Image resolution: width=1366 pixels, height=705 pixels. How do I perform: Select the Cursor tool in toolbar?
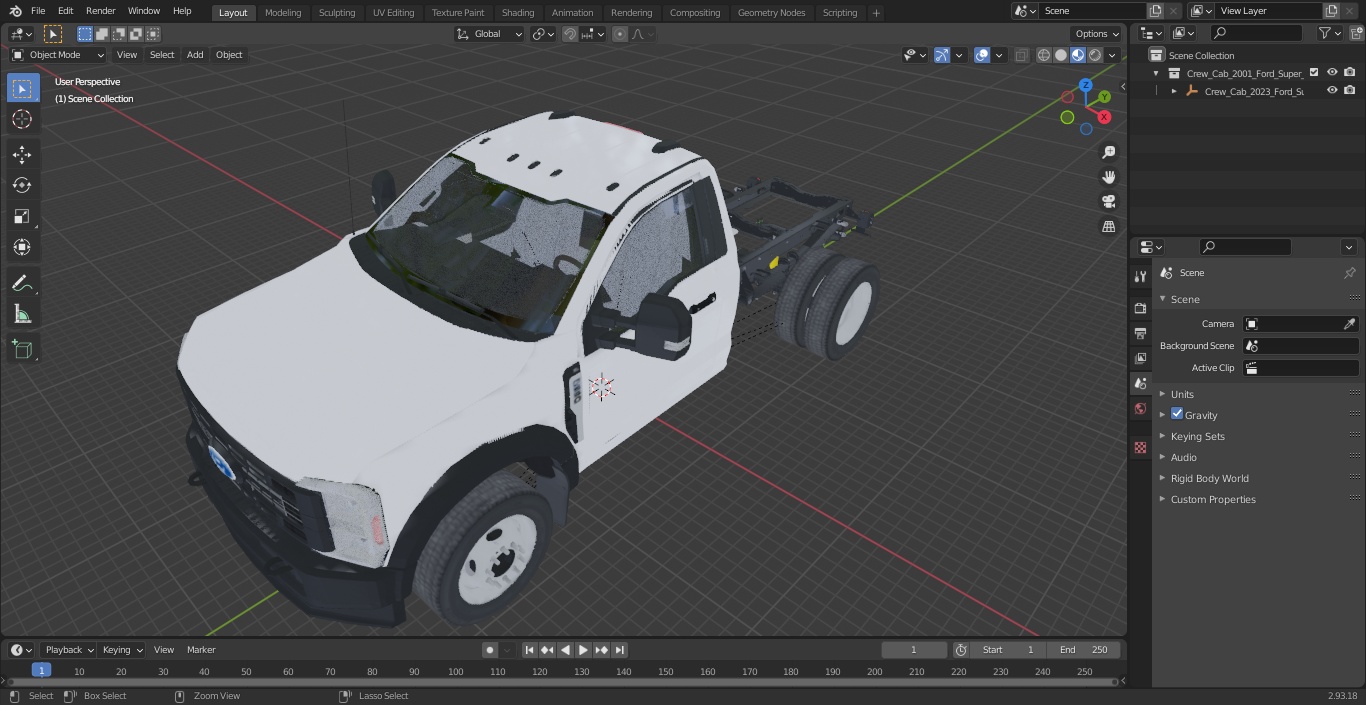tap(22, 119)
